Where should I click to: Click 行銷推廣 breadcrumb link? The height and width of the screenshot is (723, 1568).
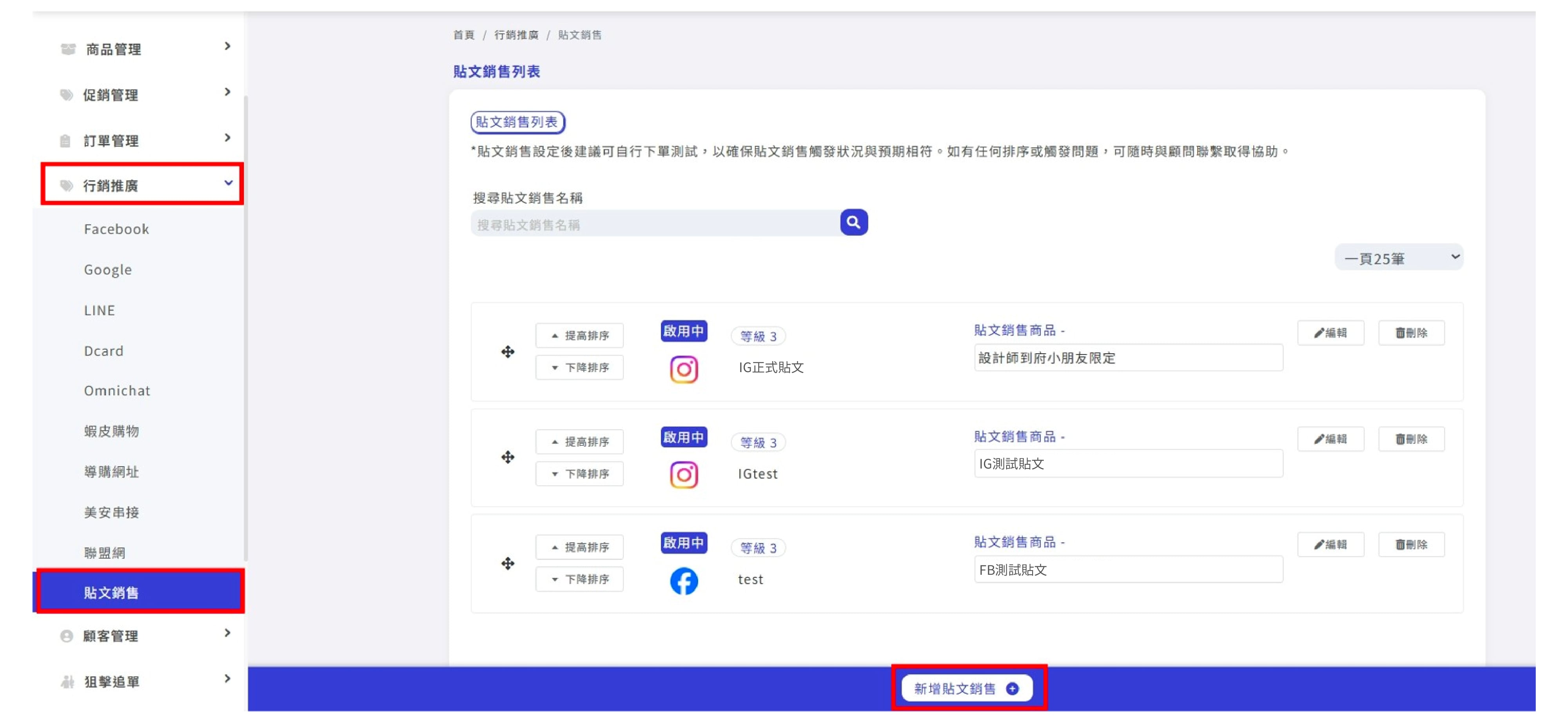516,35
